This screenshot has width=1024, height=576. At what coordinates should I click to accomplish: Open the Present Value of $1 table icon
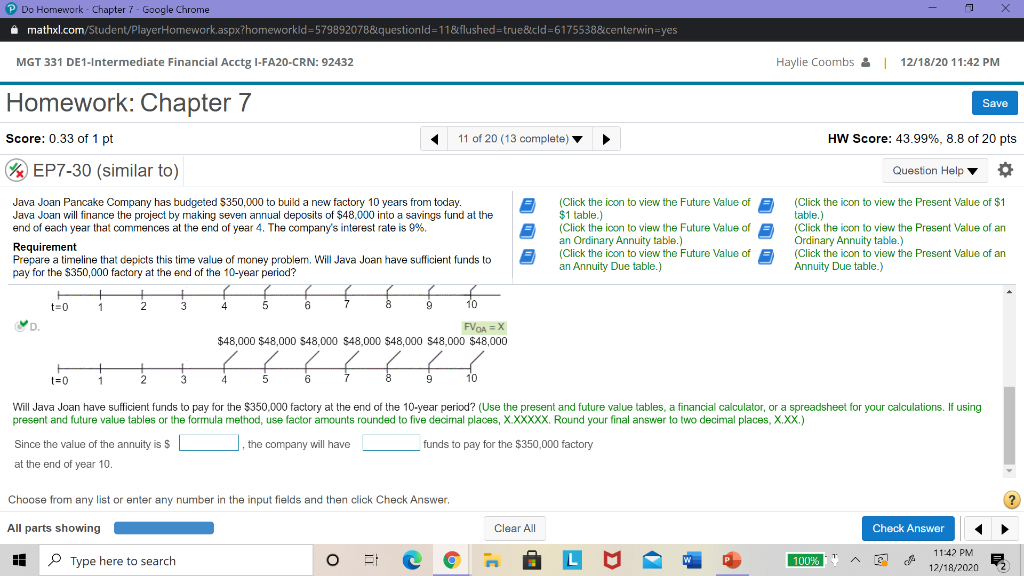(766, 204)
